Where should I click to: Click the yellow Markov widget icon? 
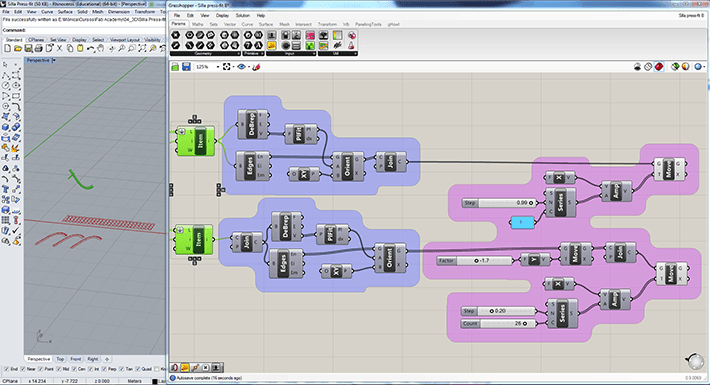tap(185, 367)
